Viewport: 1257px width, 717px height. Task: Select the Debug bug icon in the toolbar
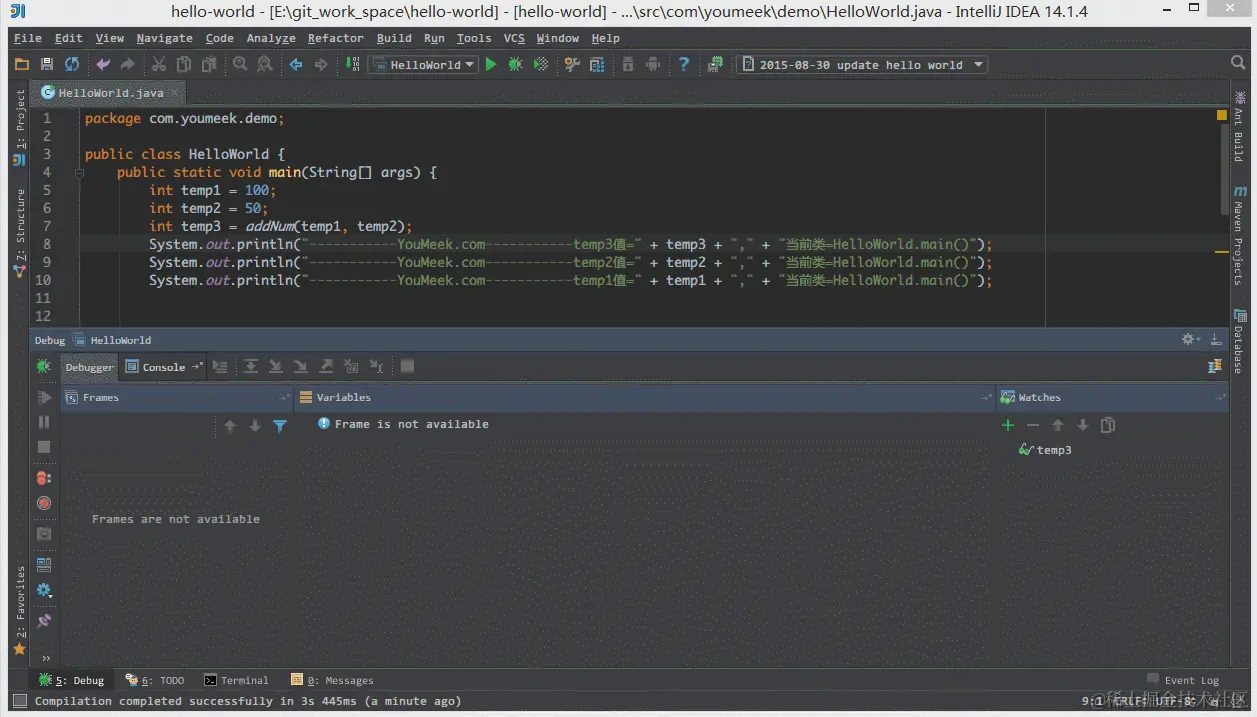pyautogui.click(x=514, y=64)
